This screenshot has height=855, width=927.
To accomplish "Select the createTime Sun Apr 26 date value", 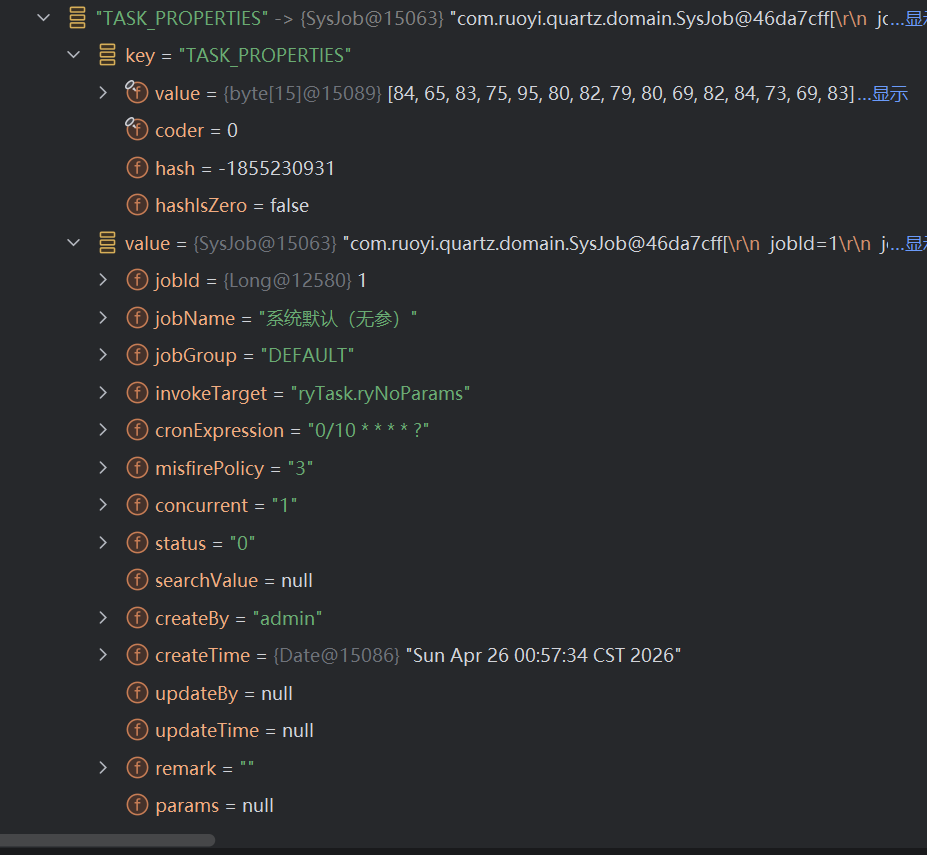I will click(x=543, y=656).
